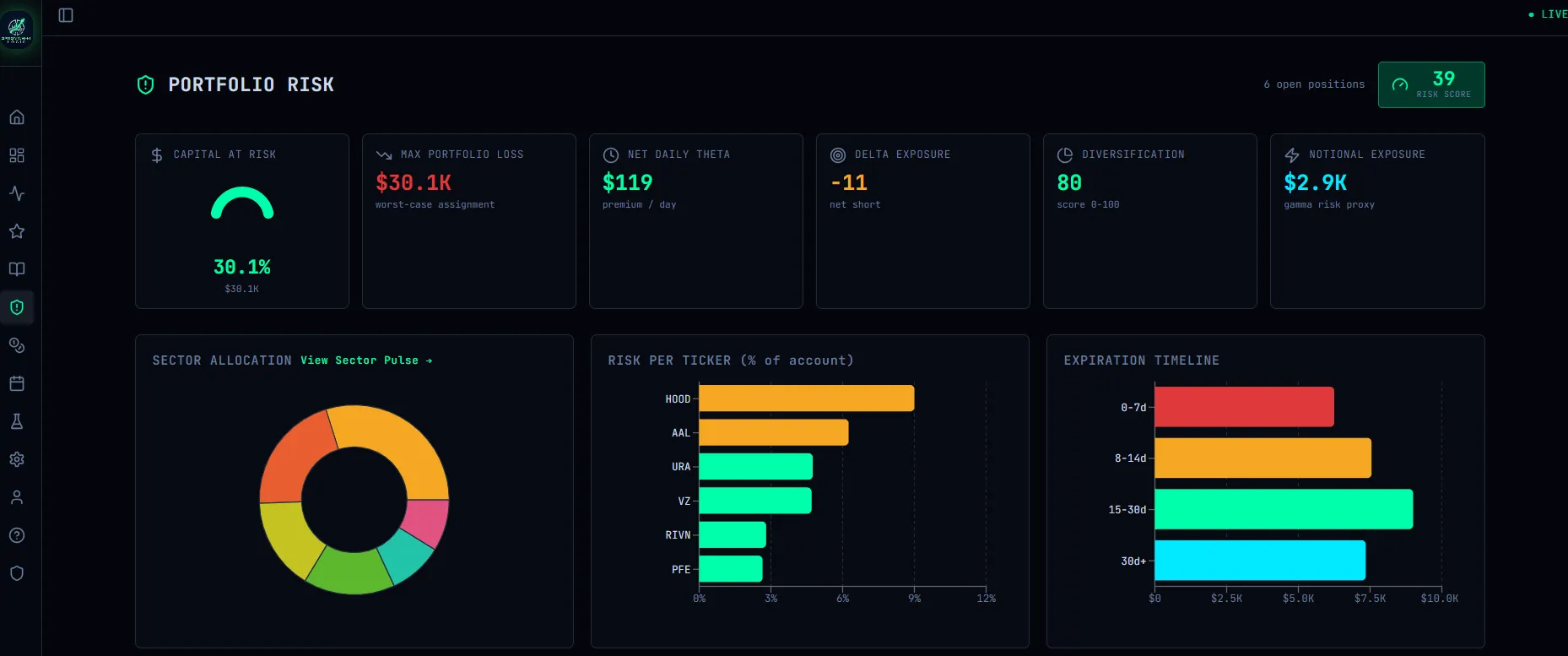The height and width of the screenshot is (656, 1568).
Task: Open settings via the gear icon
Action: [17, 459]
